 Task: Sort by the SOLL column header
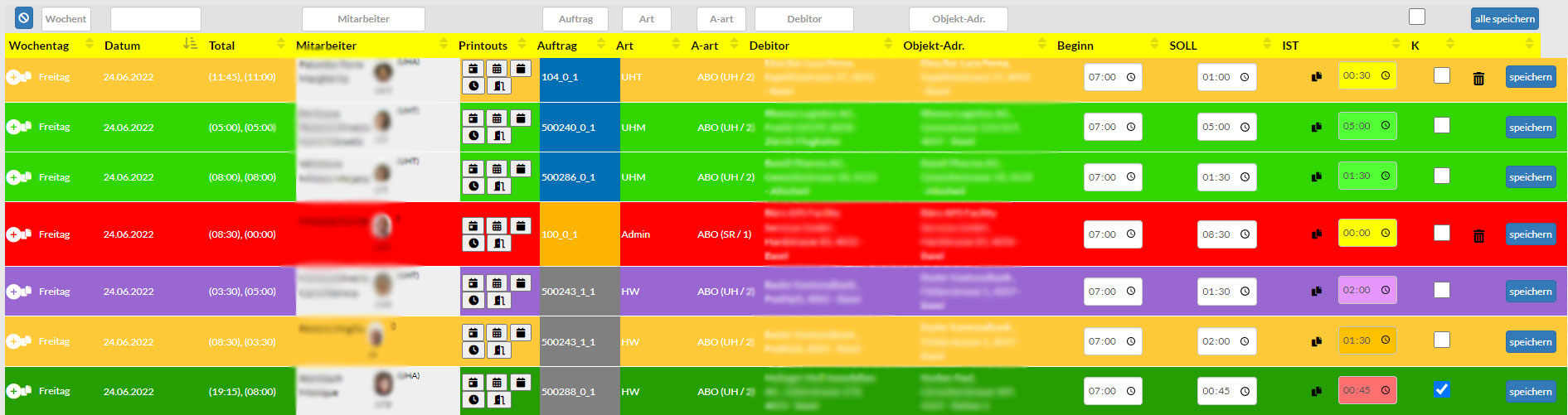1183,46
